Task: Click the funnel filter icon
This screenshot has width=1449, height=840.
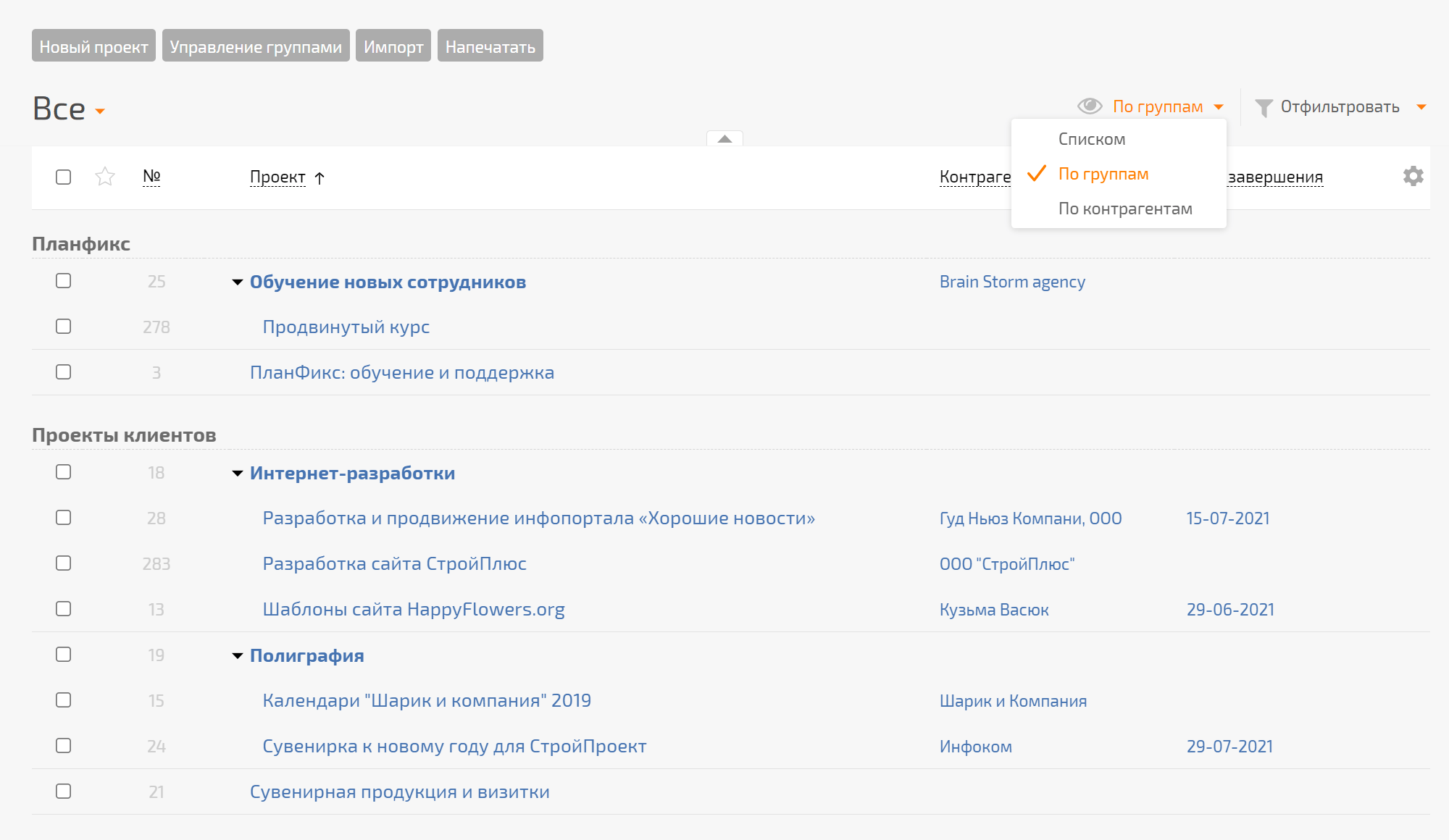Action: [1264, 108]
